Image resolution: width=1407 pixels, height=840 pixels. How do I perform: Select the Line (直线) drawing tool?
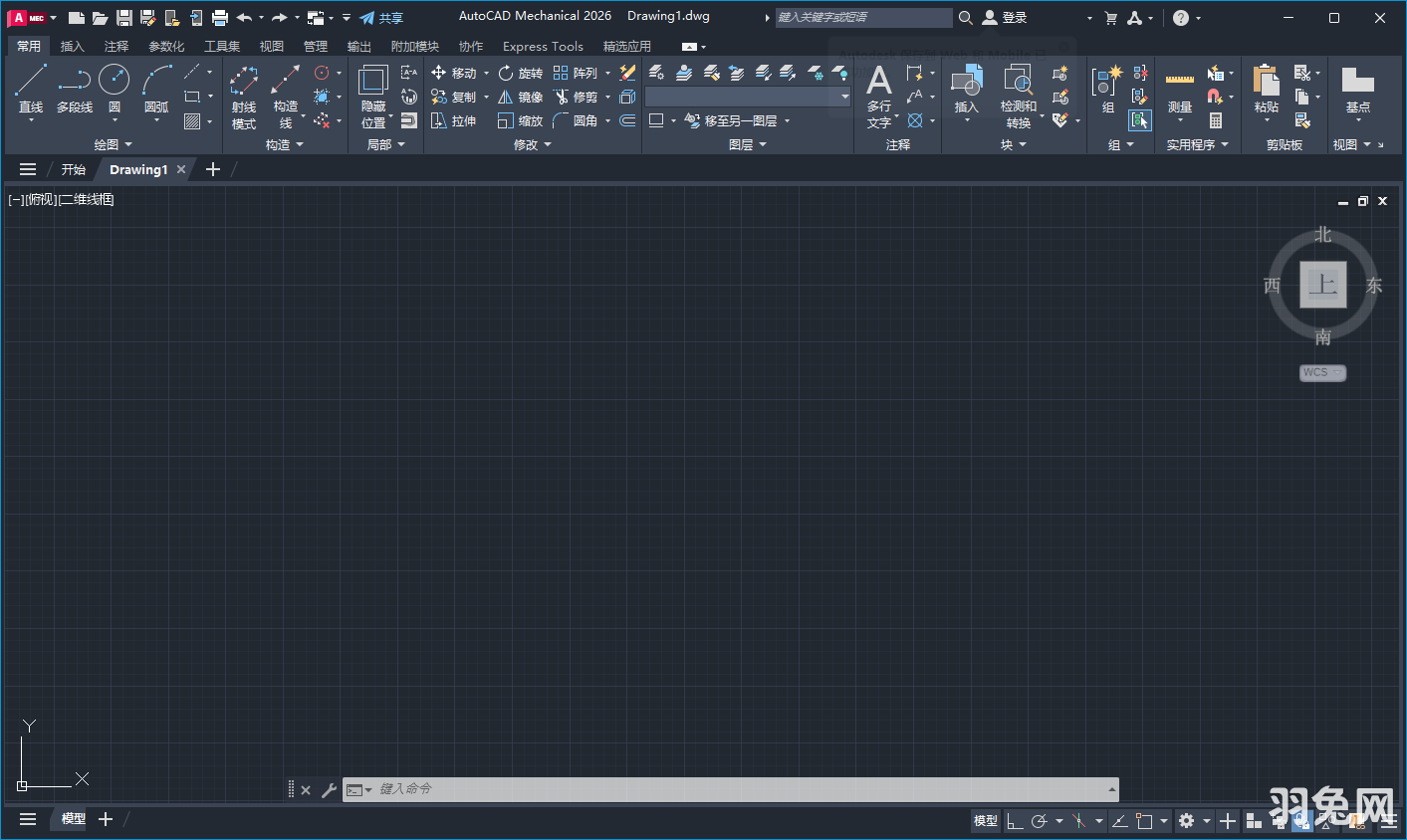point(31,90)
